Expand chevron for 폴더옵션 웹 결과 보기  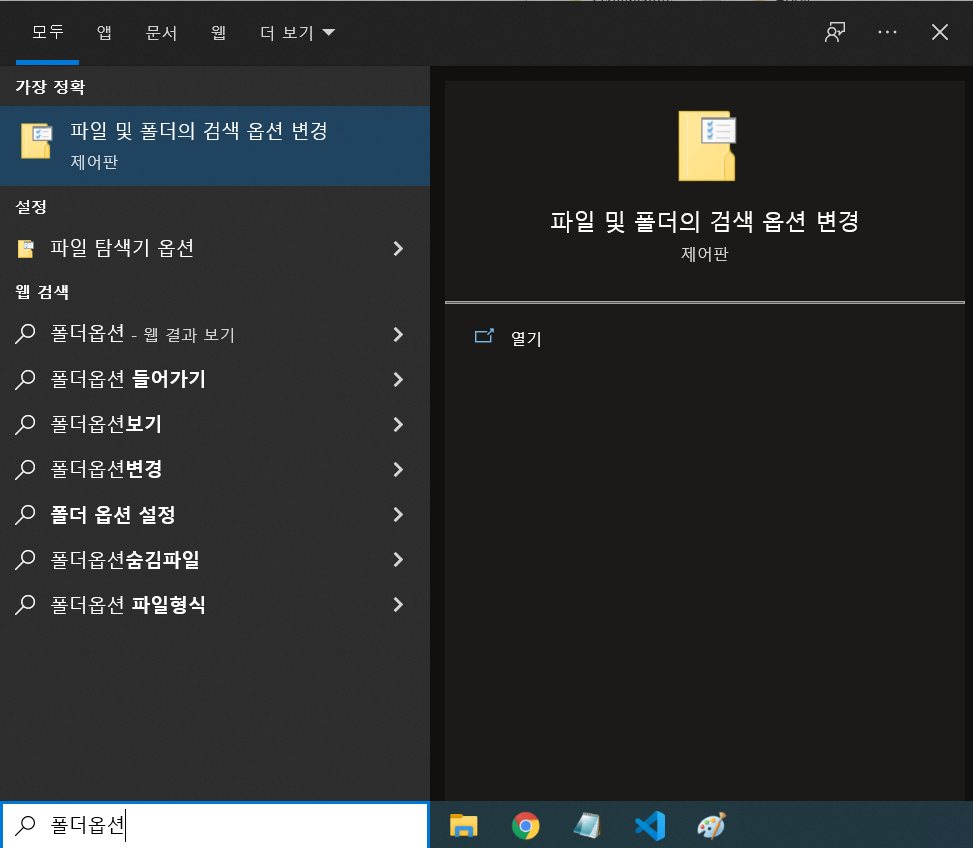click(x=398, y=334)
